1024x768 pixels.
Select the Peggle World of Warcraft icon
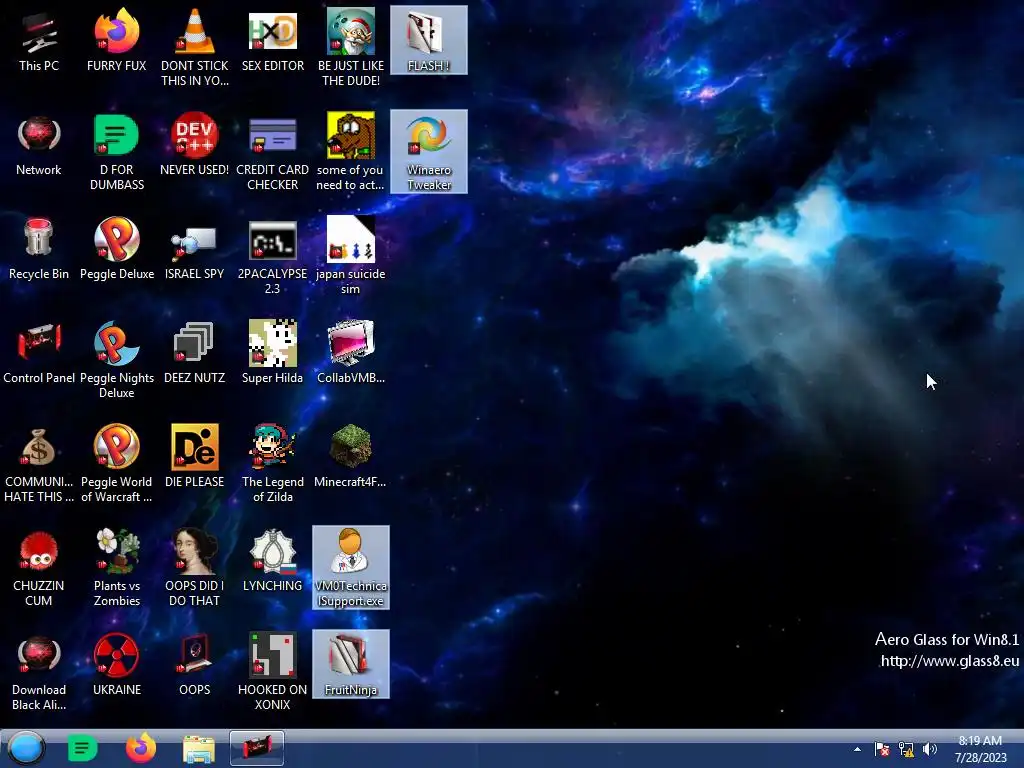pos(116,463)
